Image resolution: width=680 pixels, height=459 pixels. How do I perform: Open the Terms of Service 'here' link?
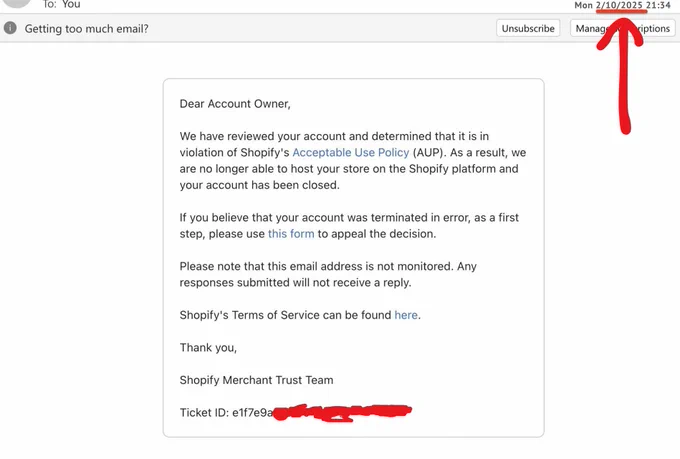(x=406, y=315)
